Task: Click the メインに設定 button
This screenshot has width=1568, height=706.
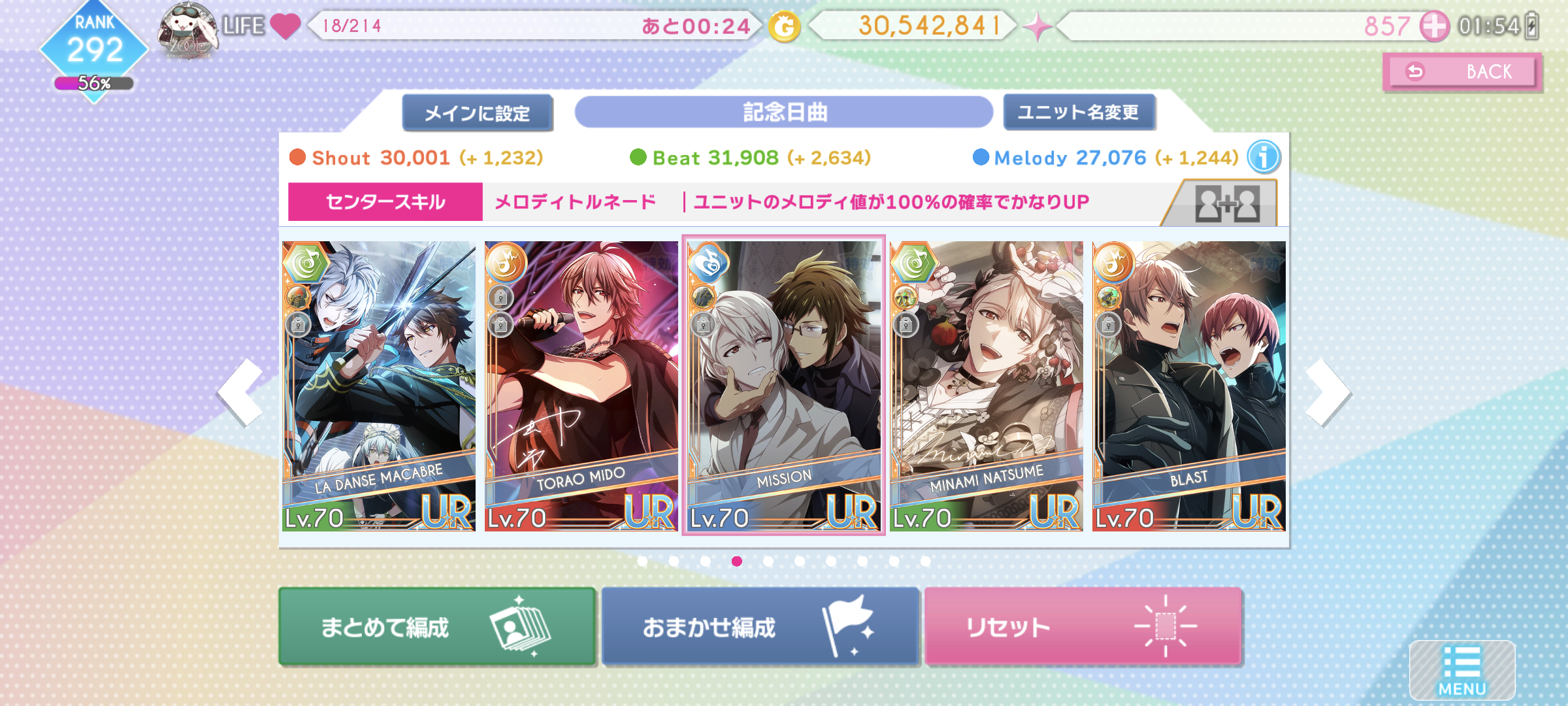Action: click(478, 113)
